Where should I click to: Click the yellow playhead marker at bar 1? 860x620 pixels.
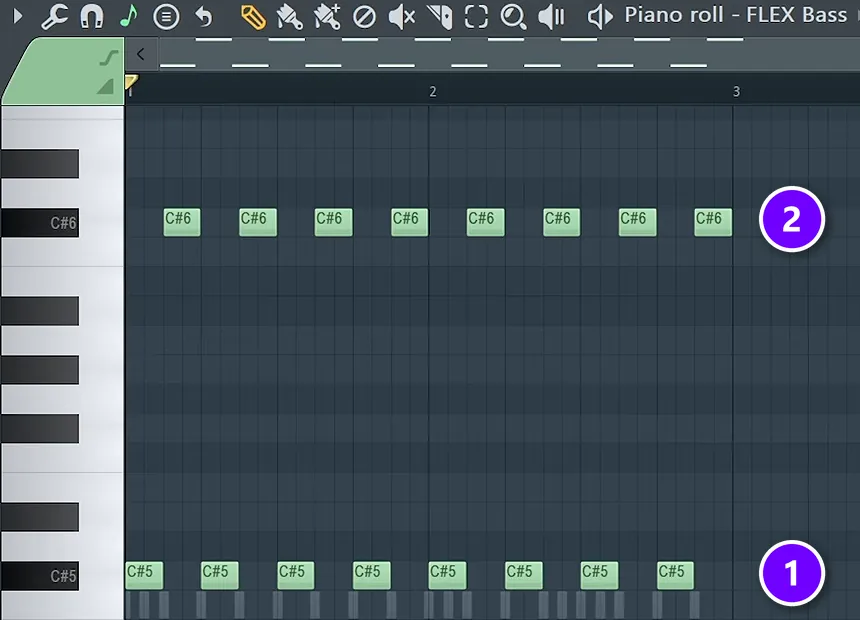click(131, 82)
